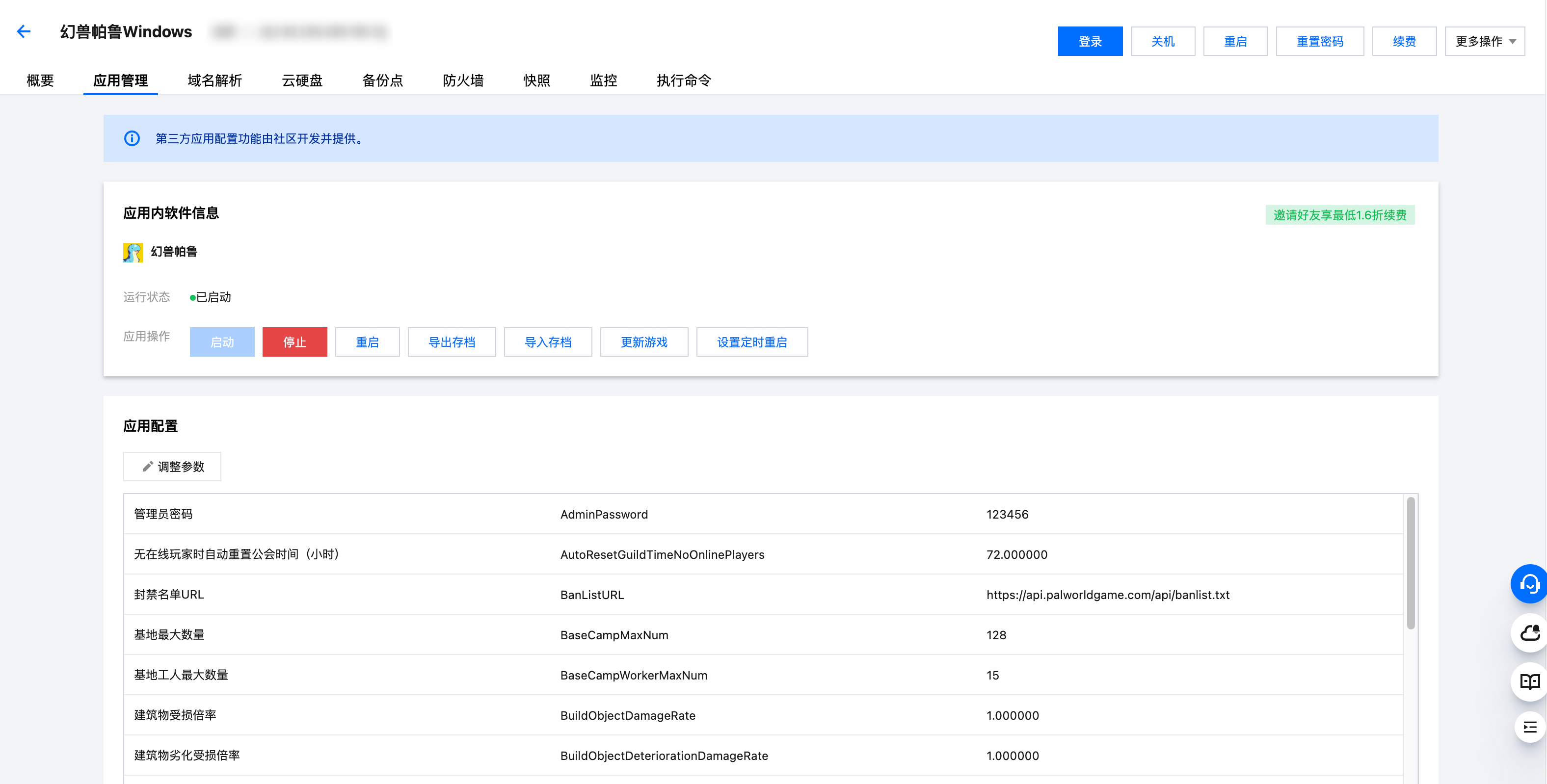
Task: Click the 登录 button
Action: [x=1090, y=41]
